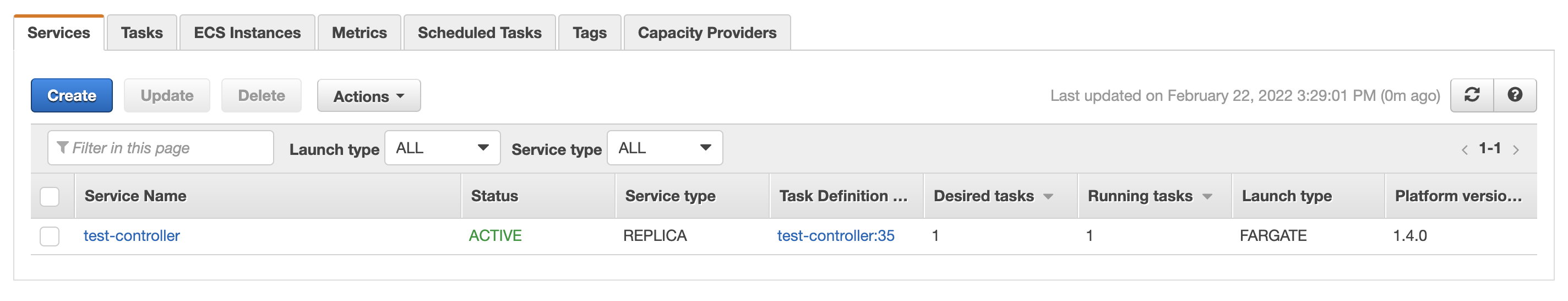
Task: Sort by Running tasks arrow
Action: (1207, 196)
